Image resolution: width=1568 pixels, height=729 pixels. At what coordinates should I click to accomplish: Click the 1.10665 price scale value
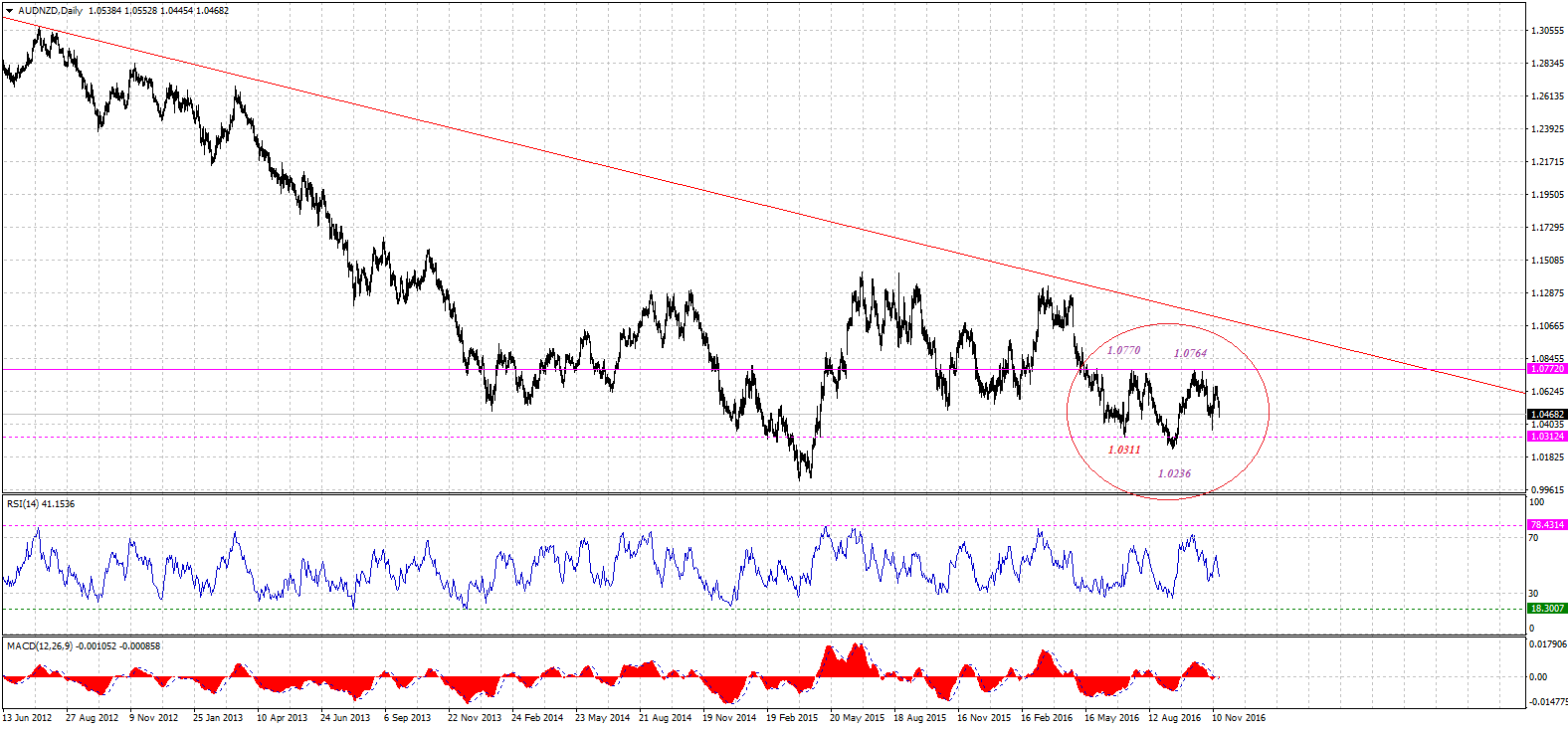tap(1547, 326)
